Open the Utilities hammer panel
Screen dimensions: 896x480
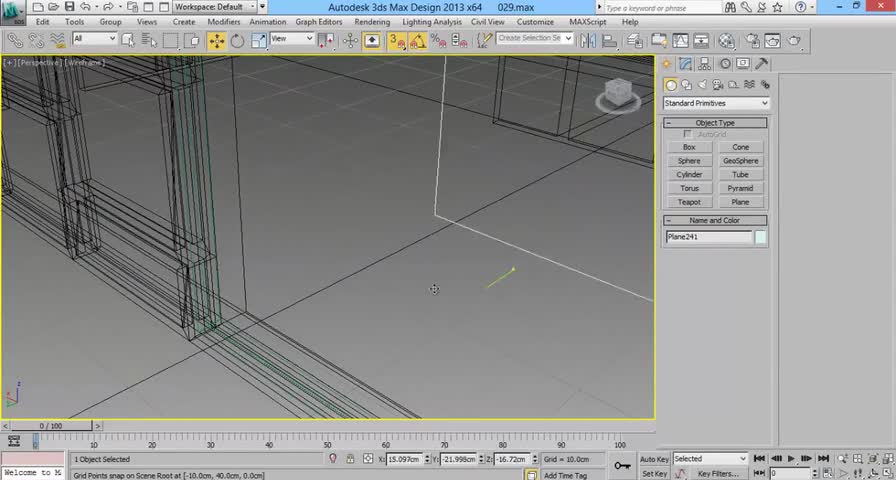(x=764, y=64)
